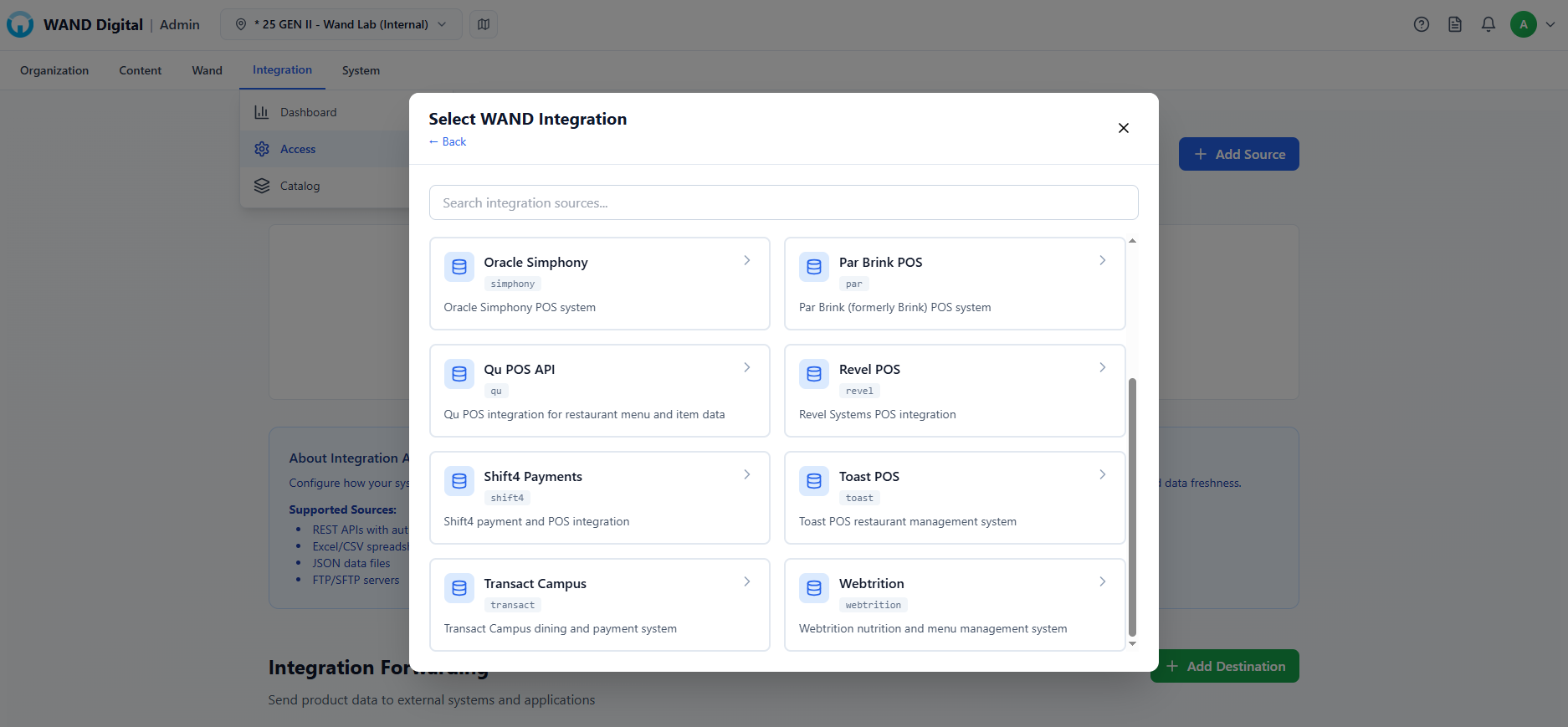
Task: Click the help question mark icon
Action: click(1421, 24)
